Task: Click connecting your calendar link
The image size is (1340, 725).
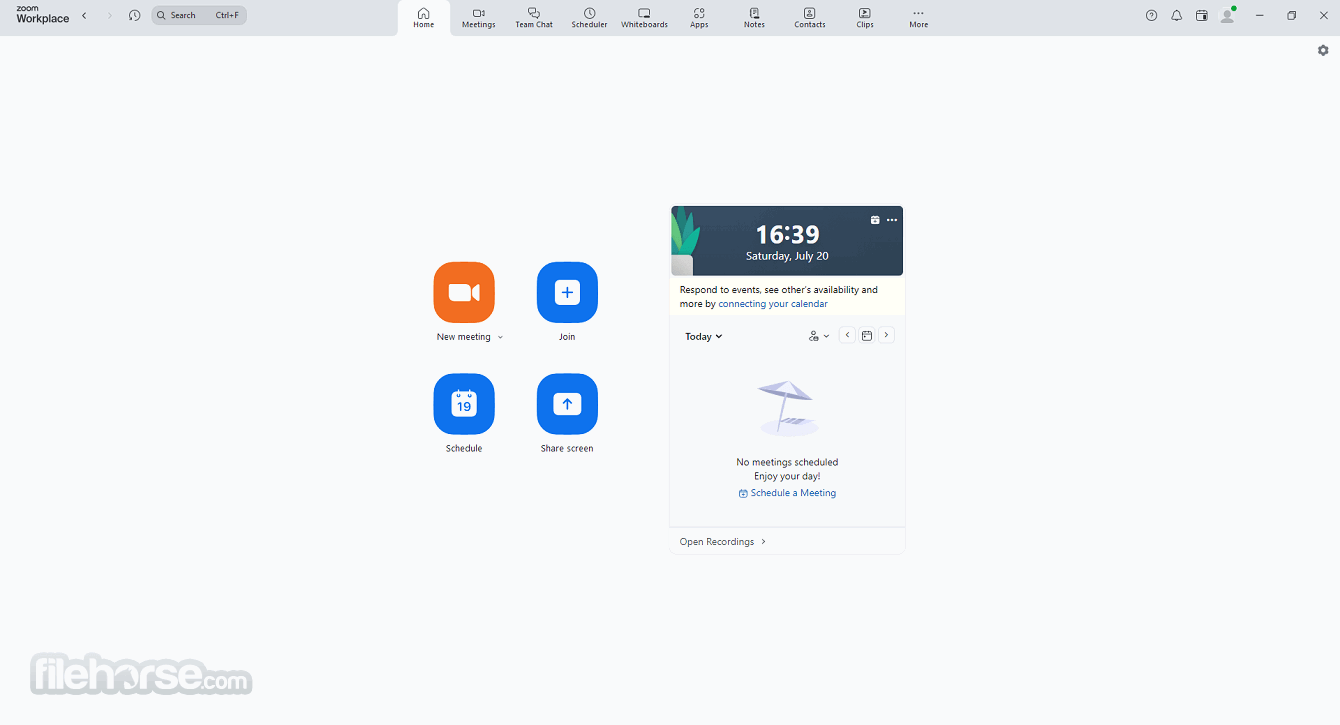Action: click(x=773, y=303)
